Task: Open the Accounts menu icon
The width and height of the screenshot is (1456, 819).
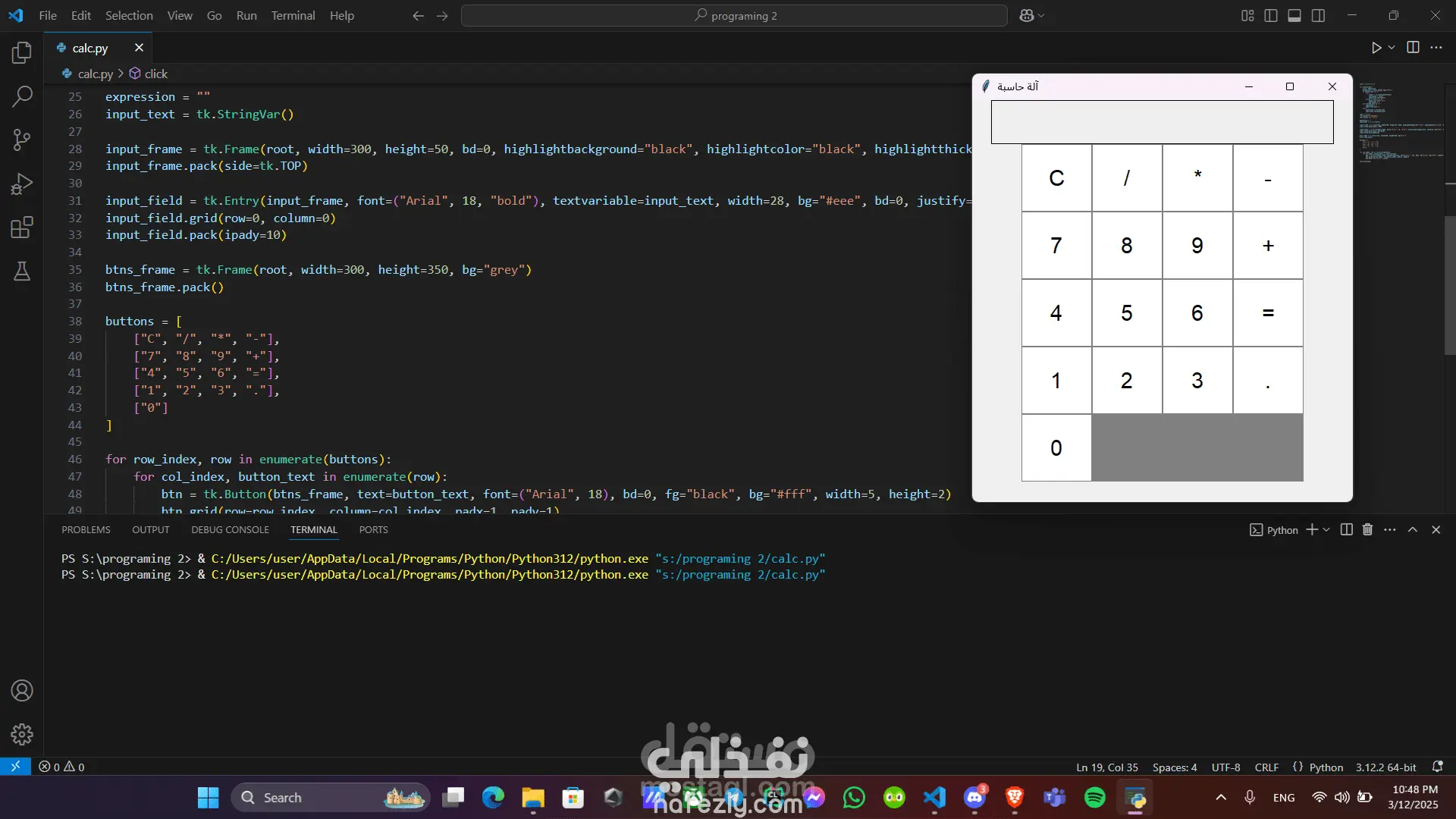Action: (22, 691)
